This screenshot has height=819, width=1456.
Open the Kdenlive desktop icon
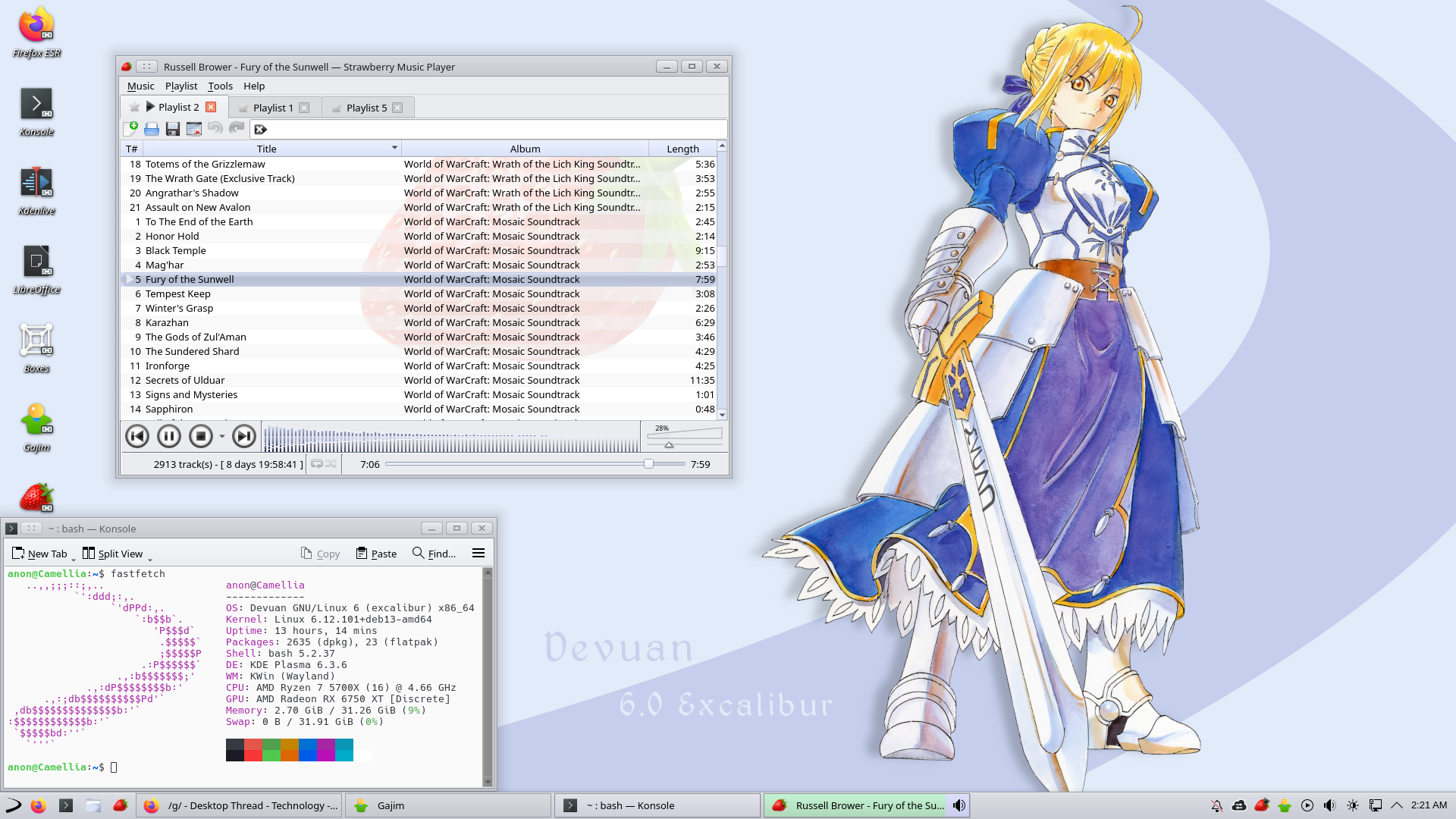[x=36, y=191]
